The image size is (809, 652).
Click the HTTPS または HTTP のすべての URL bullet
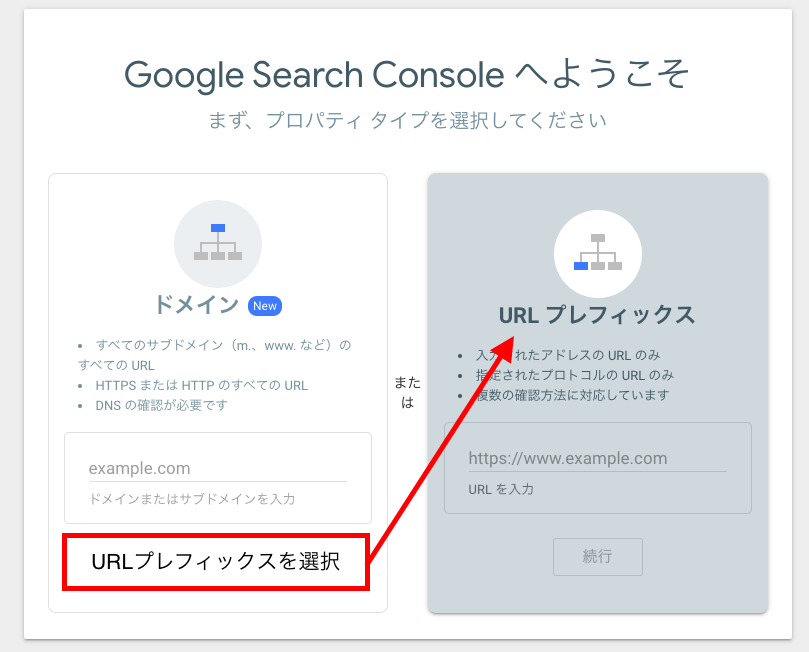click(x=201, y=385)
